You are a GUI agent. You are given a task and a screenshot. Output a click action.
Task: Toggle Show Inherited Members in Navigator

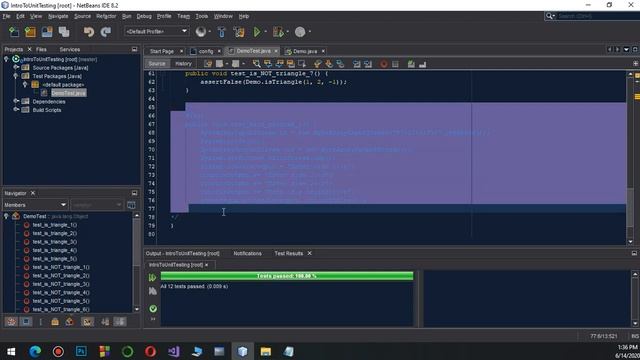coord(11,322)
